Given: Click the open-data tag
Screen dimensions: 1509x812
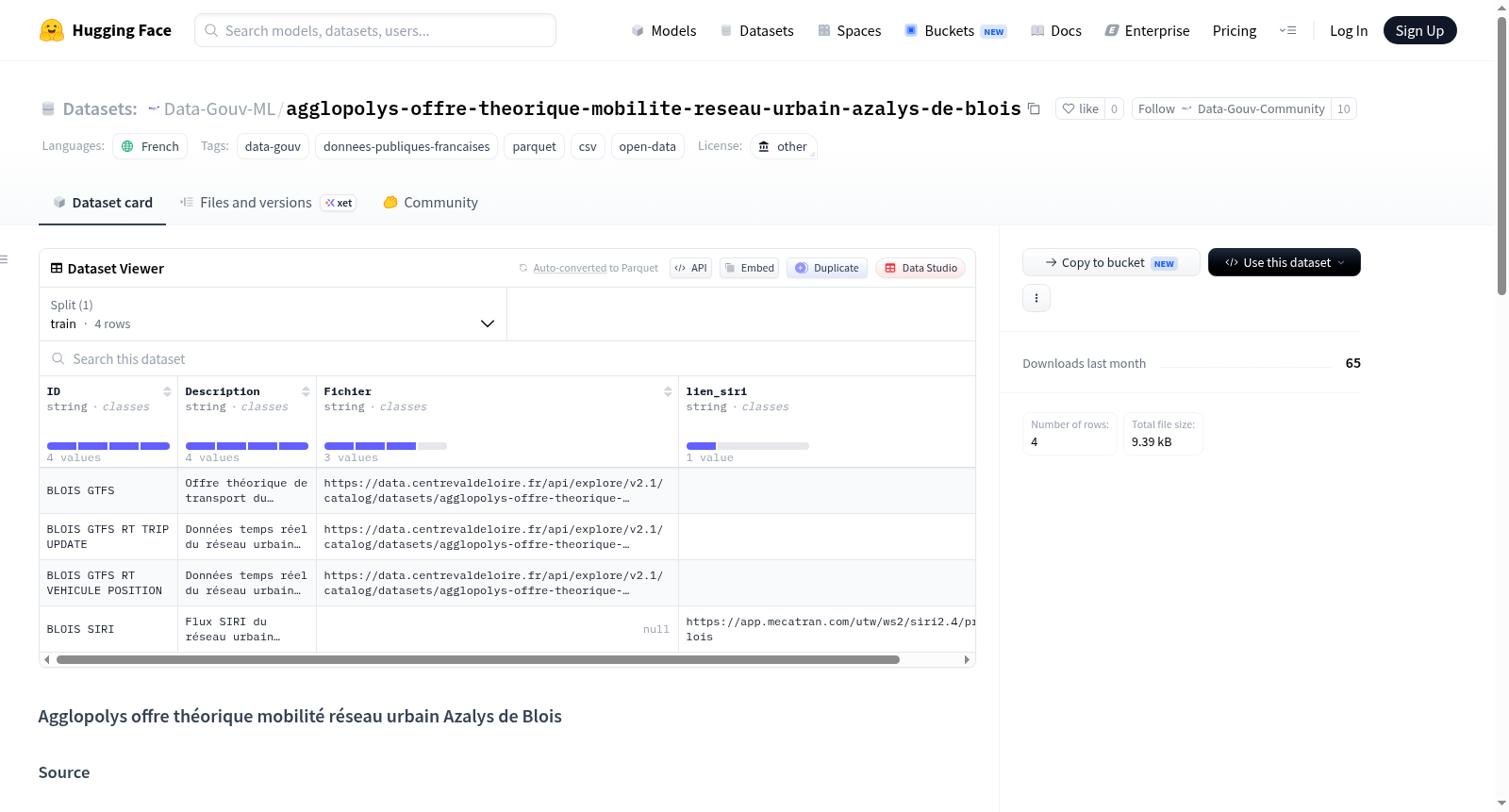Looking at the screenshot, I should (x=648, y=146).
